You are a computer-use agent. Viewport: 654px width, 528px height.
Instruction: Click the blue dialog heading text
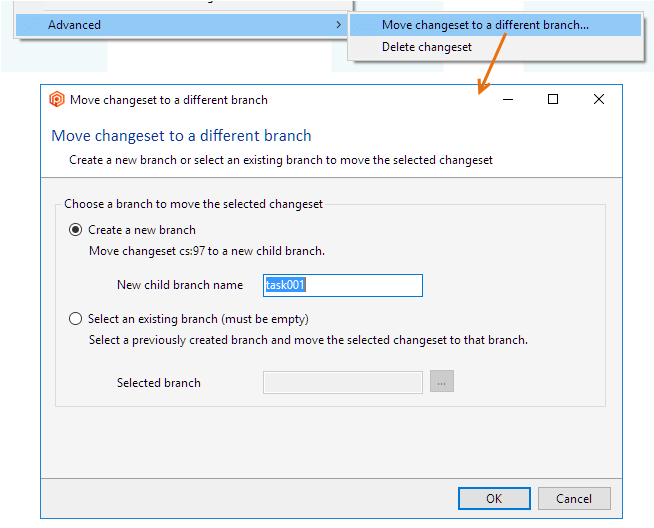click(x=181, y=136)
